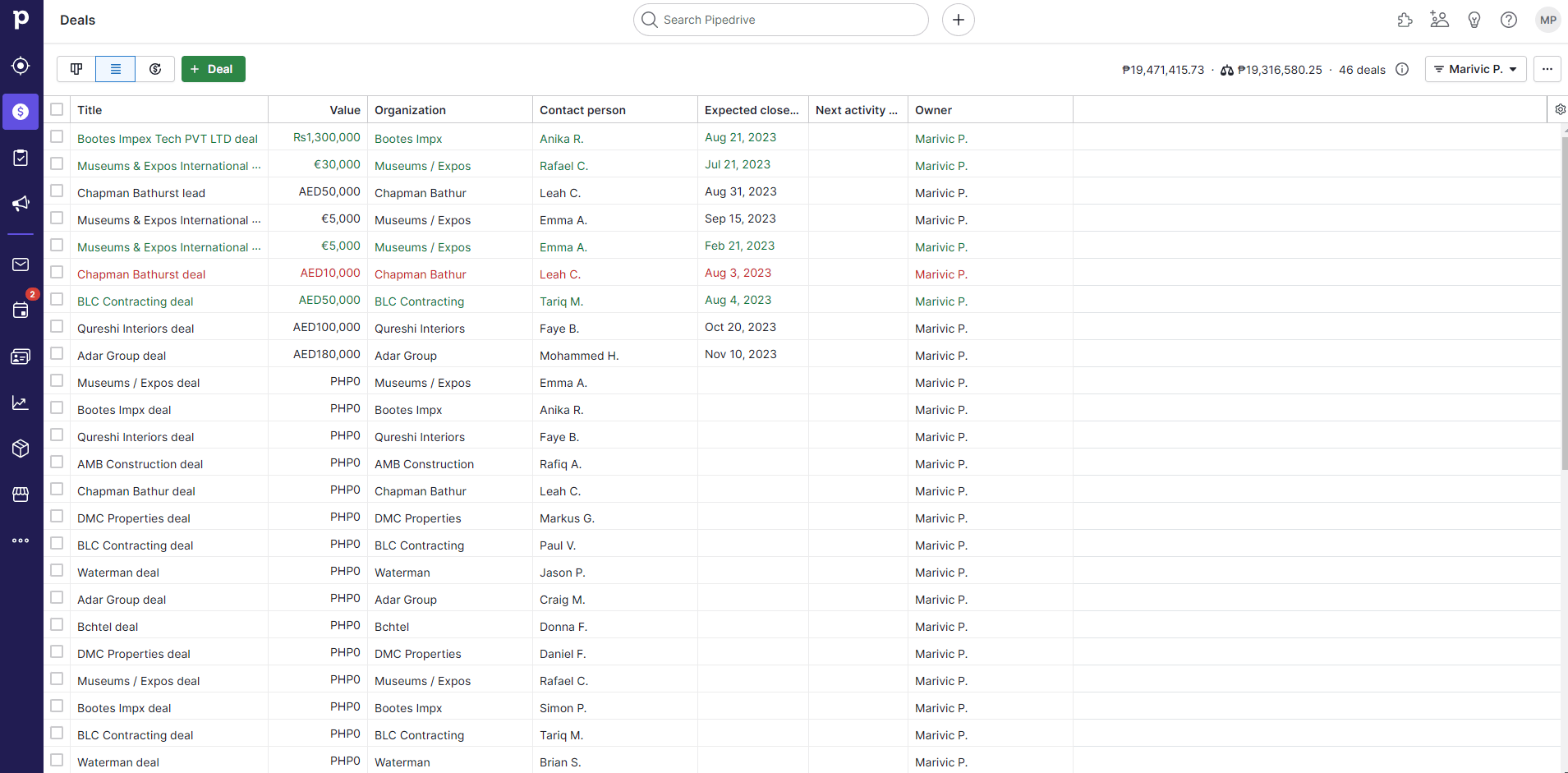Sort by Value column header
This screenshot has height=773, width=1568.
[345, 110]
